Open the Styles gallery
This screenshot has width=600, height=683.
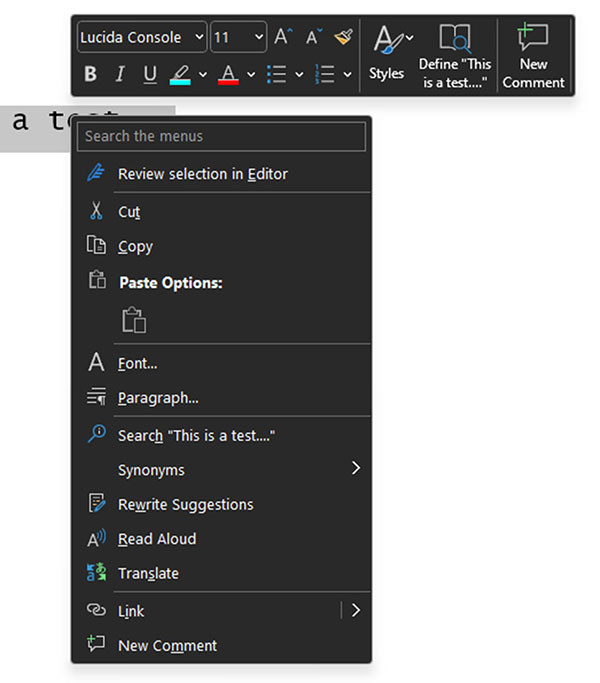click(x=388, y=54)
